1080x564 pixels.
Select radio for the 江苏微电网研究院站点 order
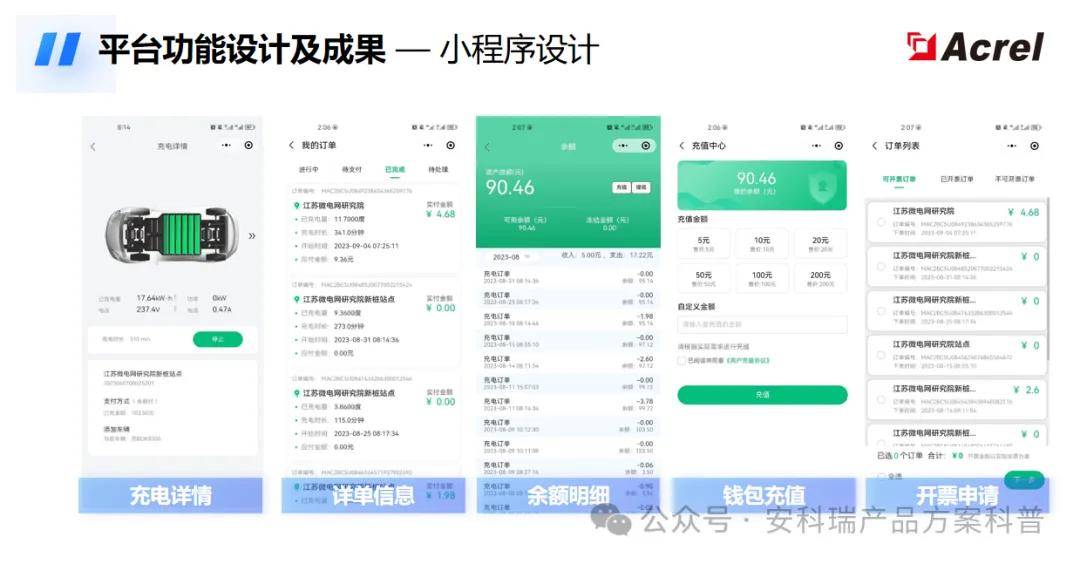coord(881,355)
